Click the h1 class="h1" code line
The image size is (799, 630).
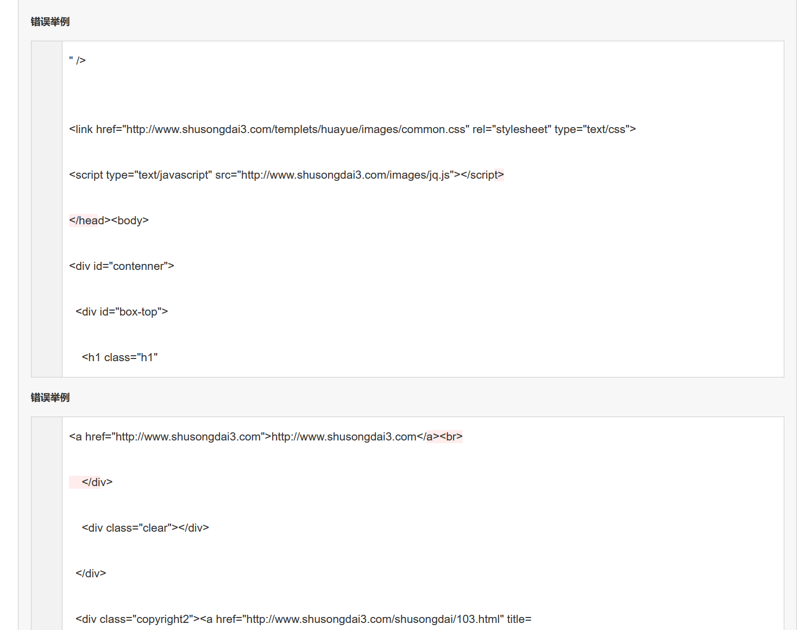120,357
